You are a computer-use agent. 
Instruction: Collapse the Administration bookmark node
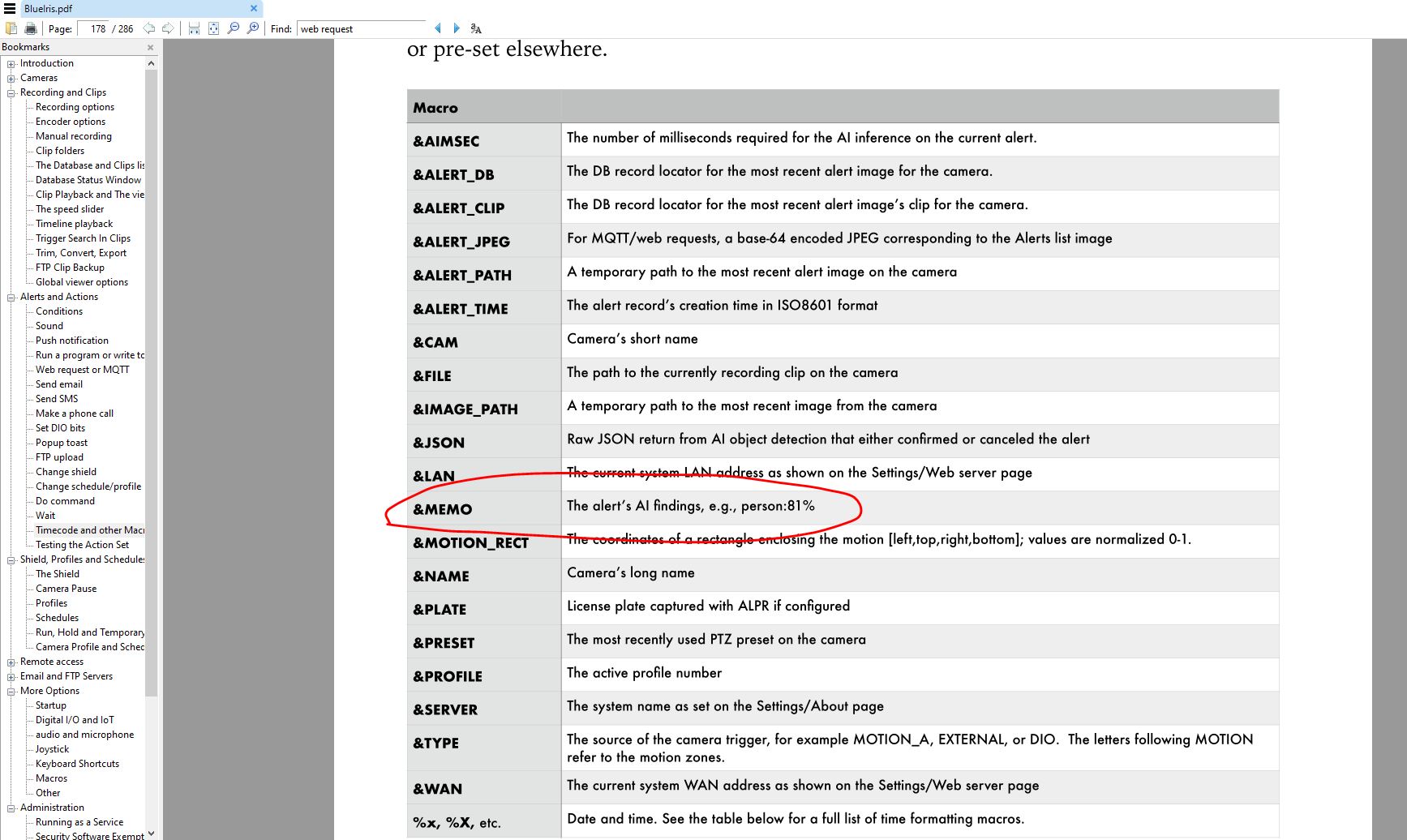11,808
